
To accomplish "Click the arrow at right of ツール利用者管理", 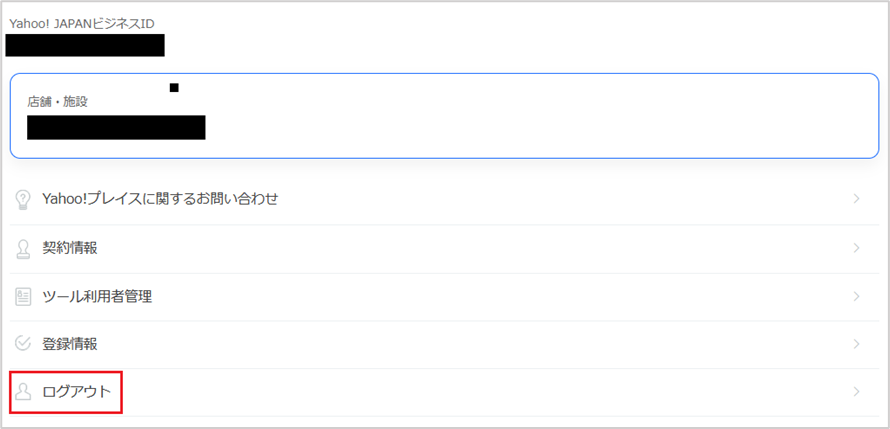I will pos(857,296).
